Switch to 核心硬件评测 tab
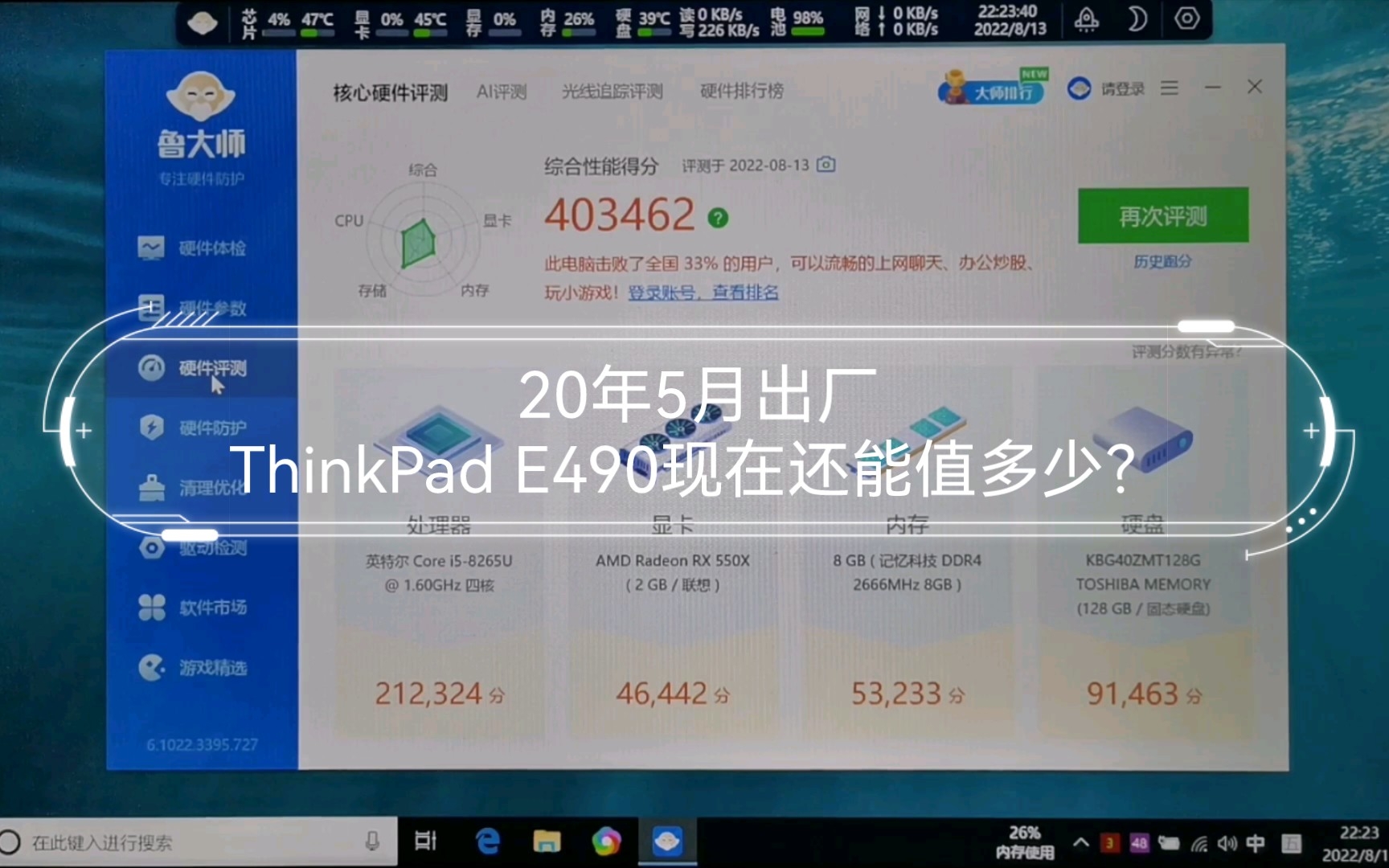The image size is (1389, 868). point(391,92)
